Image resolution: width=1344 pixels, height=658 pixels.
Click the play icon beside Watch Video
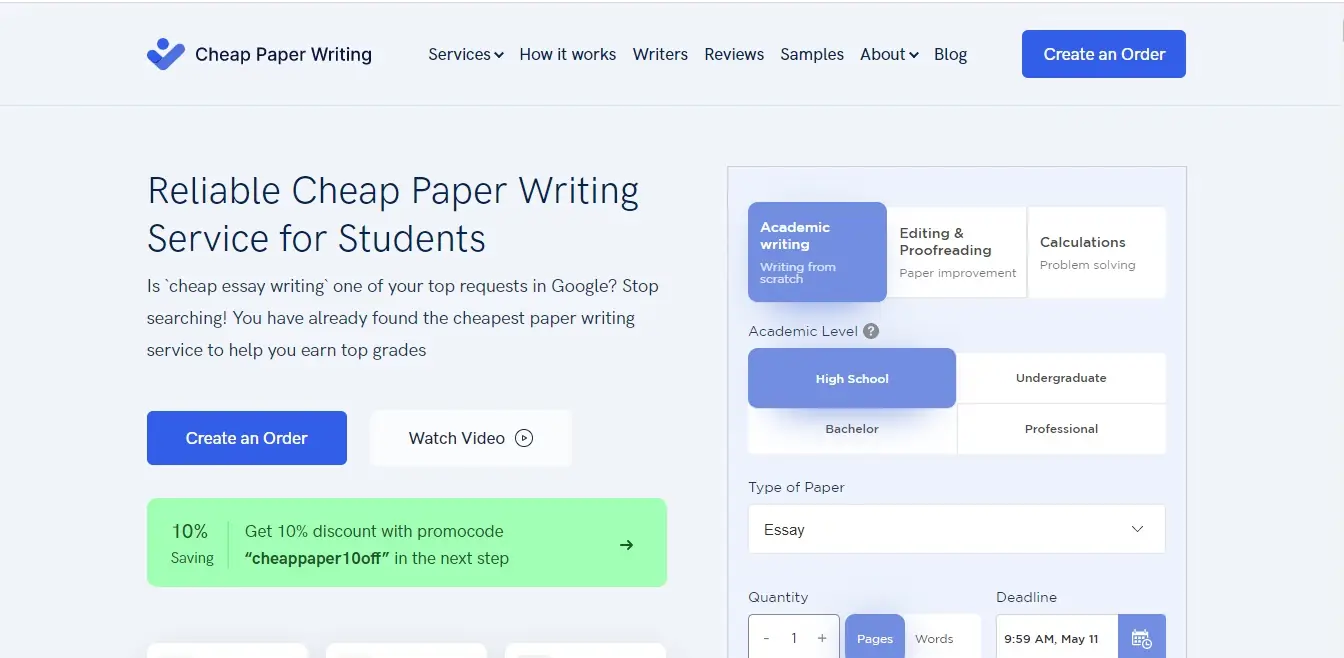[524, 438]
